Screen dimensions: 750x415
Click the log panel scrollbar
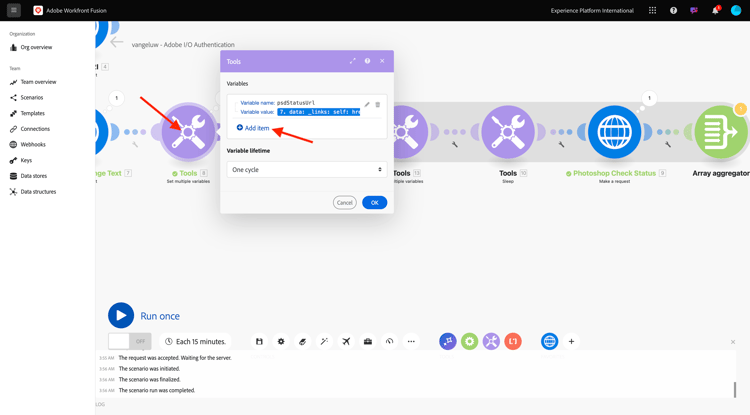735,390
